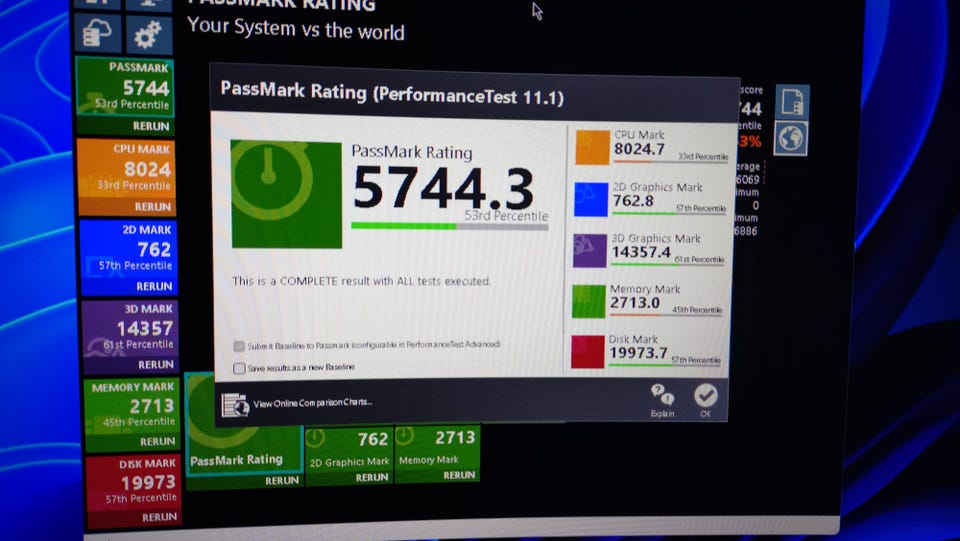Click the 'Your System vs the world' heading
Image resolution: width=960 pixels, height=541 pixels.
coord(296,29)
